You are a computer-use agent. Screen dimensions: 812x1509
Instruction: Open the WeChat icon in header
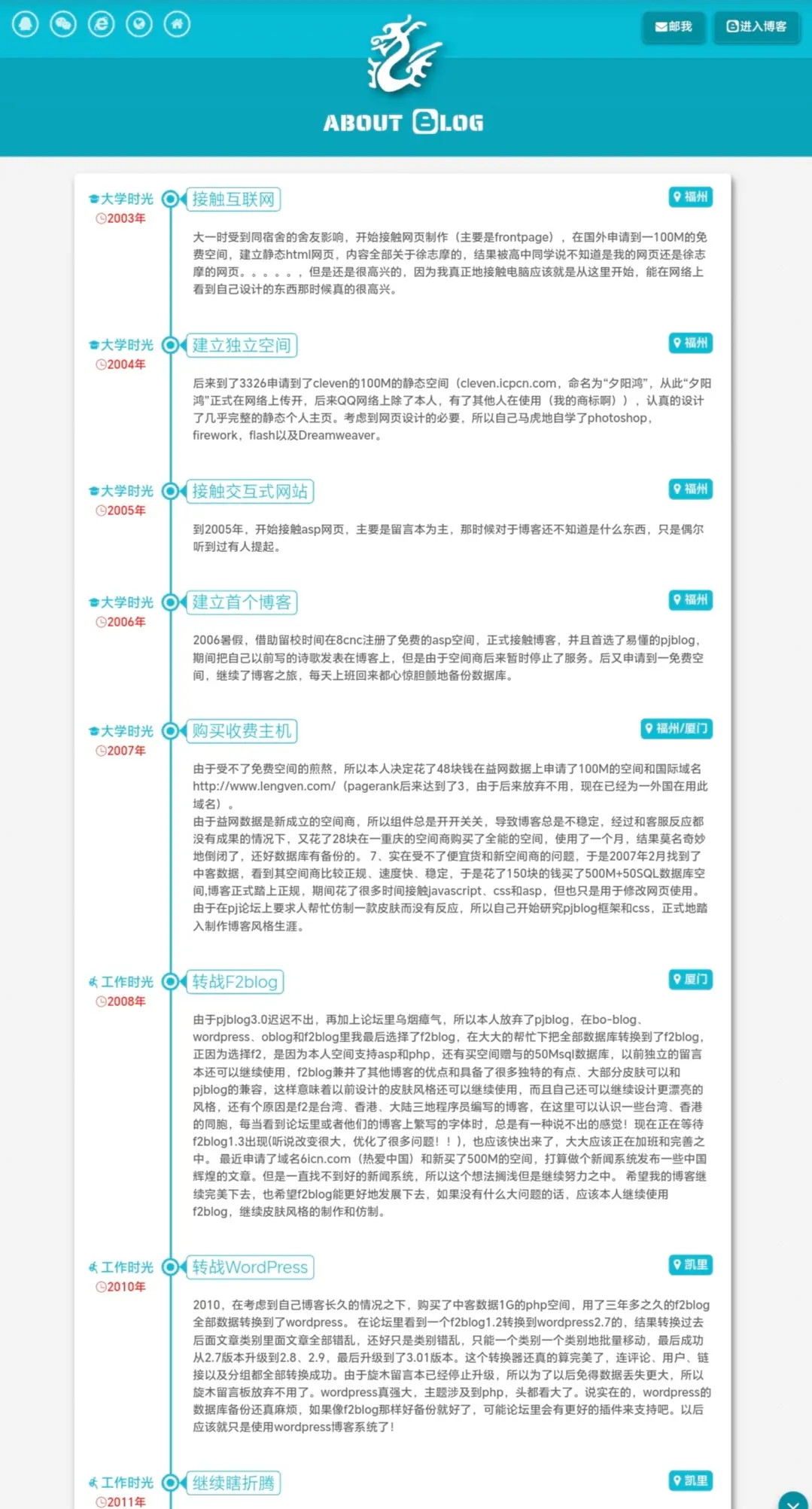pos(63,24)
